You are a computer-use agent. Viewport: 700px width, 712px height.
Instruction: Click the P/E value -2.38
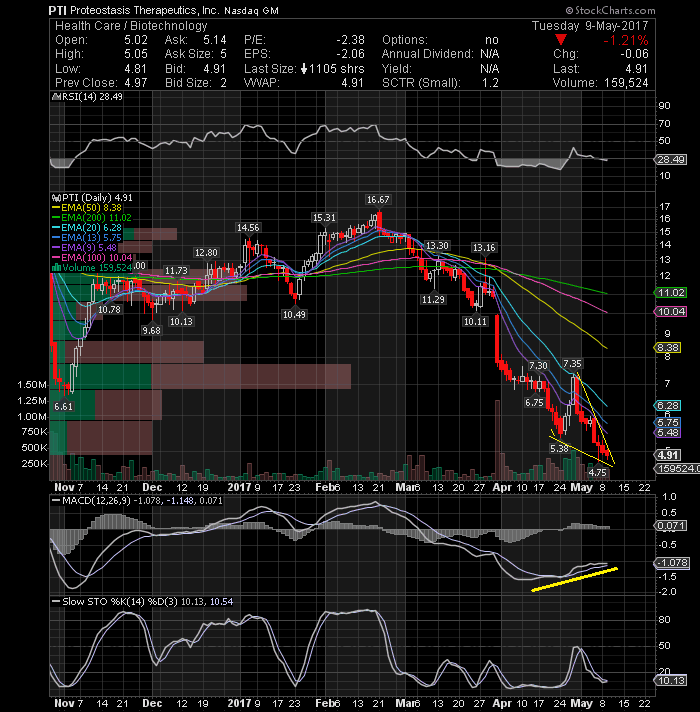[350, 40]
